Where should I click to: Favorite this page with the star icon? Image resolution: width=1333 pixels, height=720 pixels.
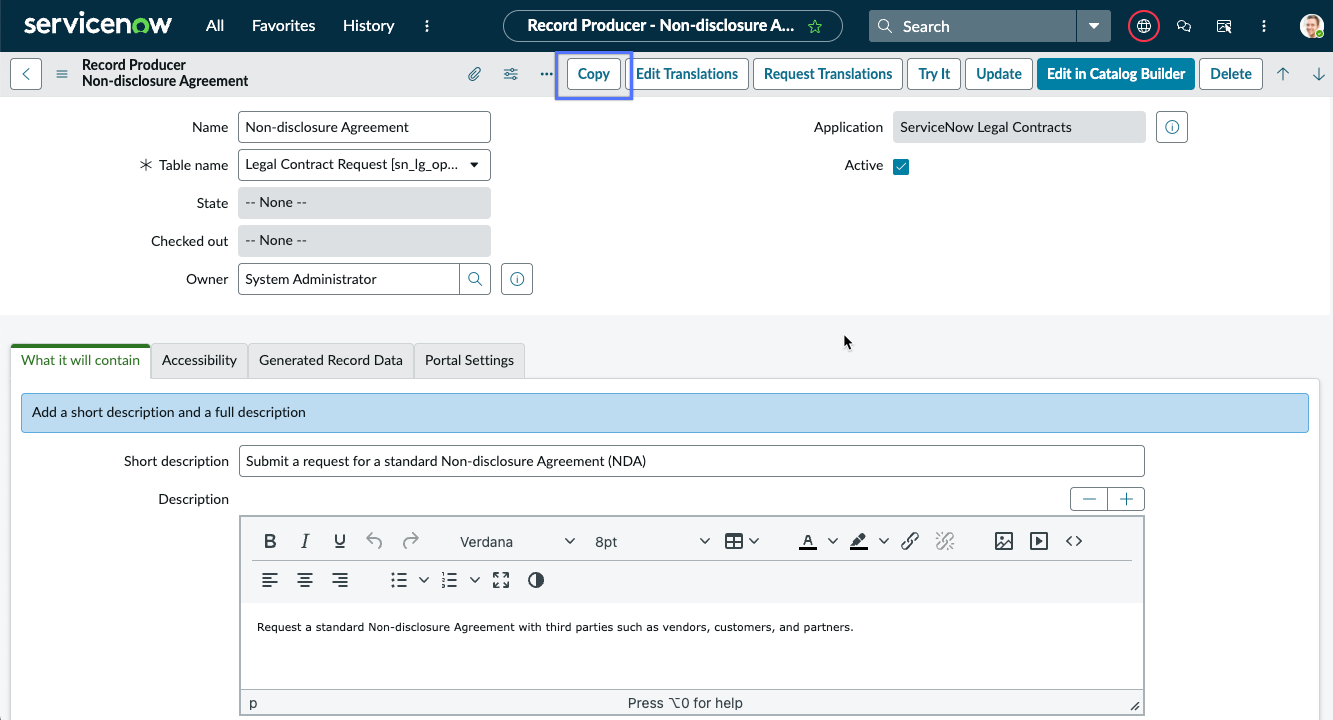pos(816,26)
